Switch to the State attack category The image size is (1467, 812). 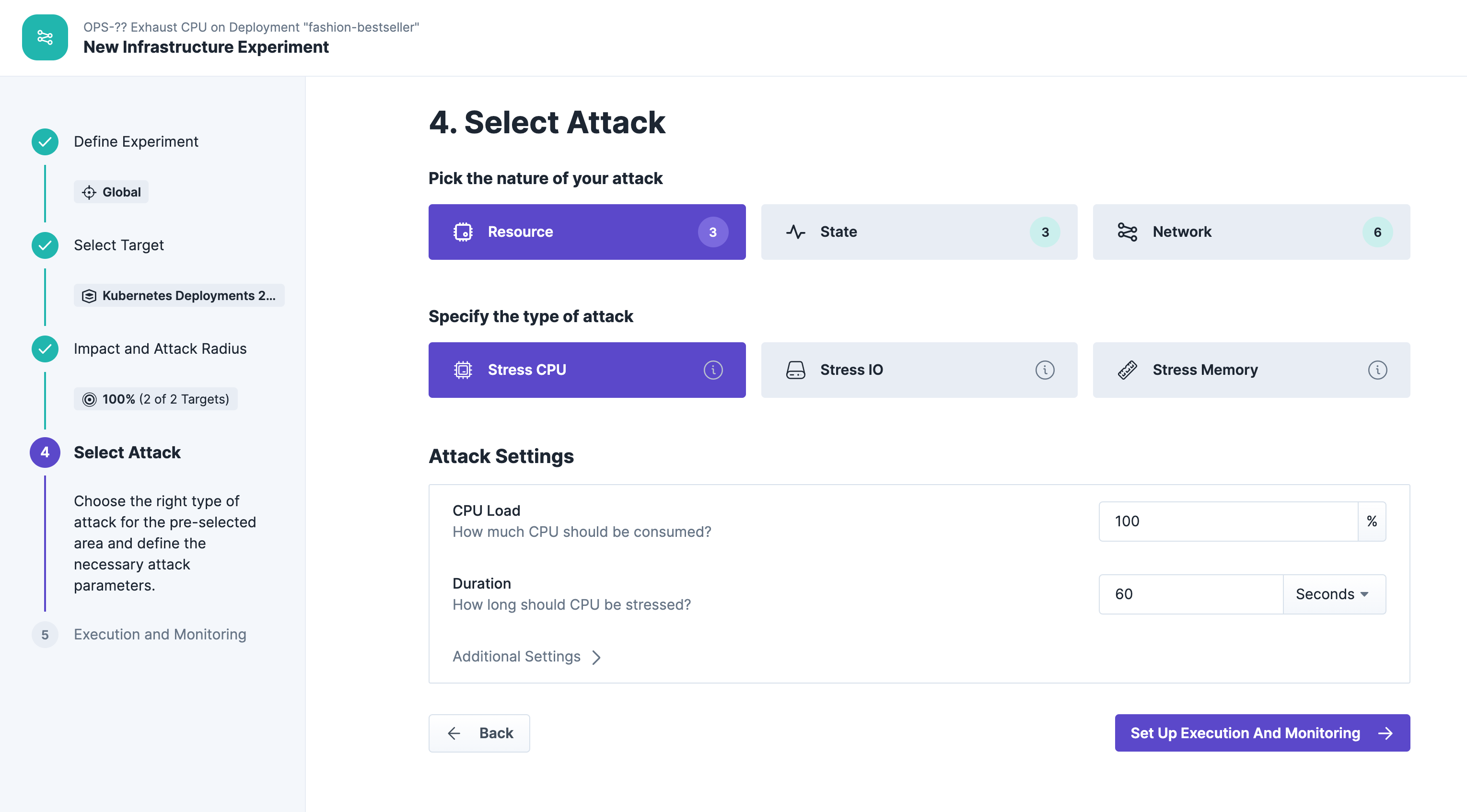click(x=919, y=232)
